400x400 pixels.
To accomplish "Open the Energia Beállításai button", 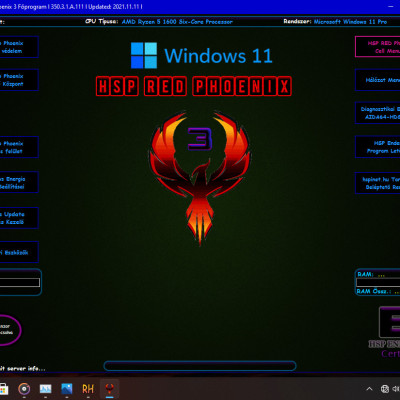I will (19, 182).
